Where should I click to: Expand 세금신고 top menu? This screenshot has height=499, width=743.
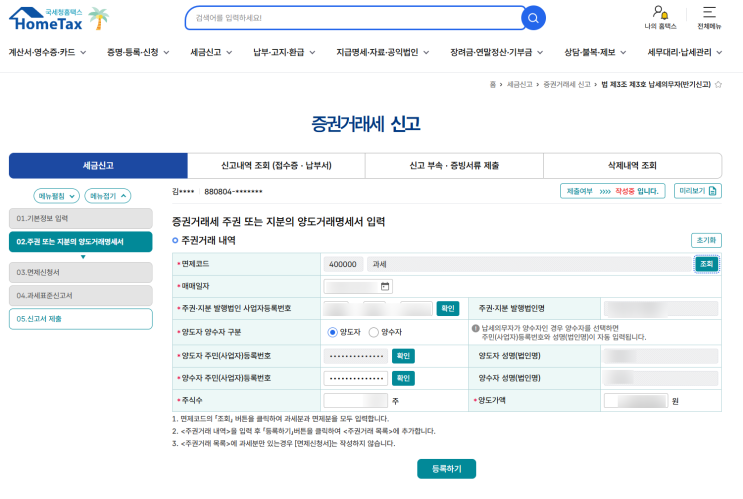tap(211, 52)
